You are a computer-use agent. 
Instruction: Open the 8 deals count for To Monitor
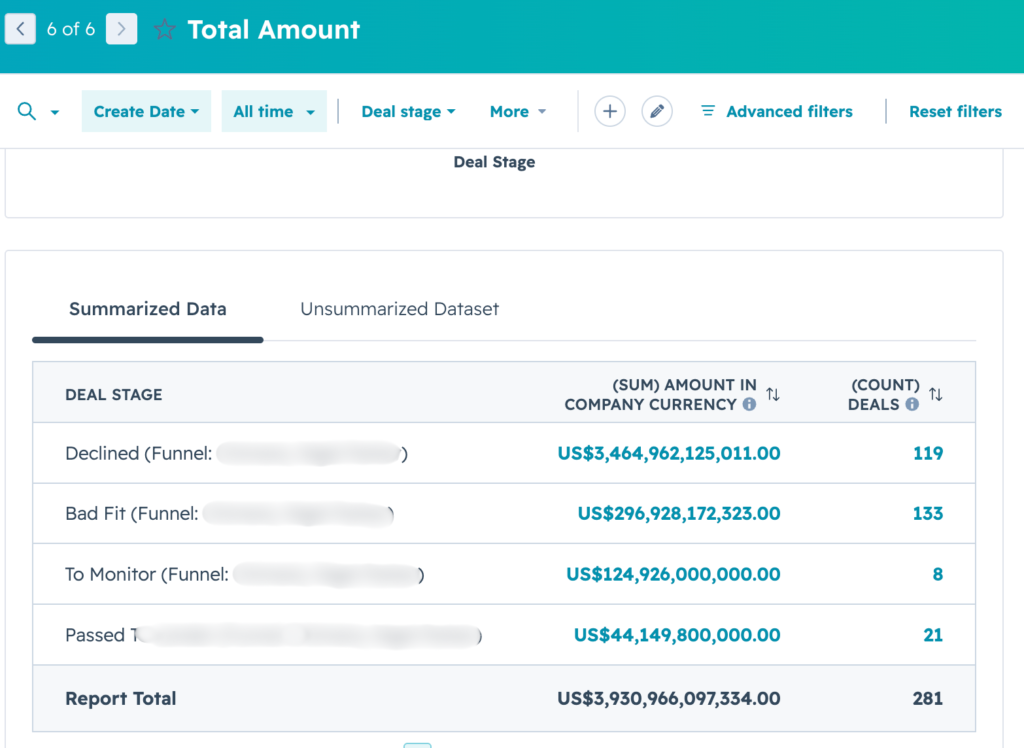click(938, 574)
